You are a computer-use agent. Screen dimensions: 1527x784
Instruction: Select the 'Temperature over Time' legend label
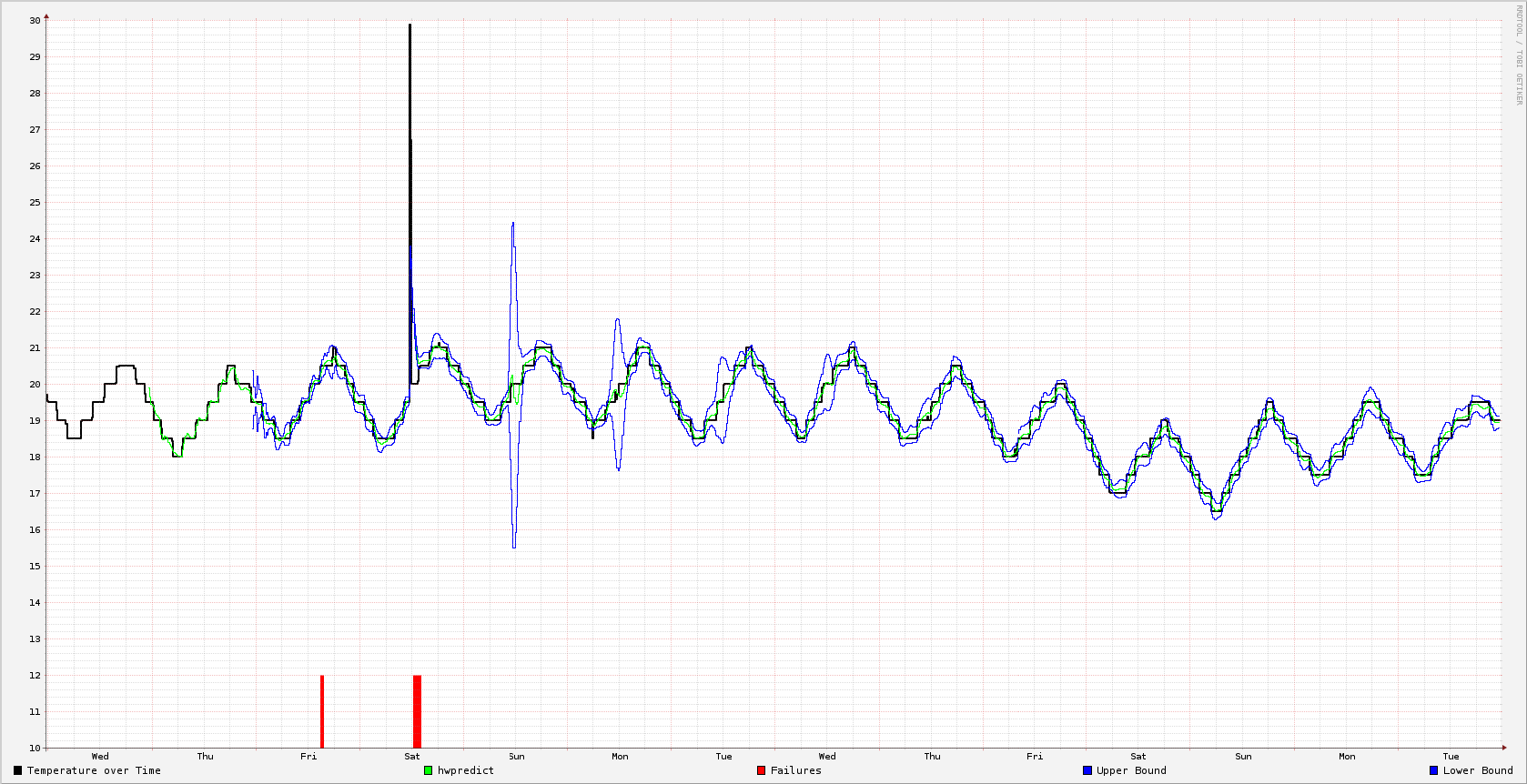click(94, 770)
